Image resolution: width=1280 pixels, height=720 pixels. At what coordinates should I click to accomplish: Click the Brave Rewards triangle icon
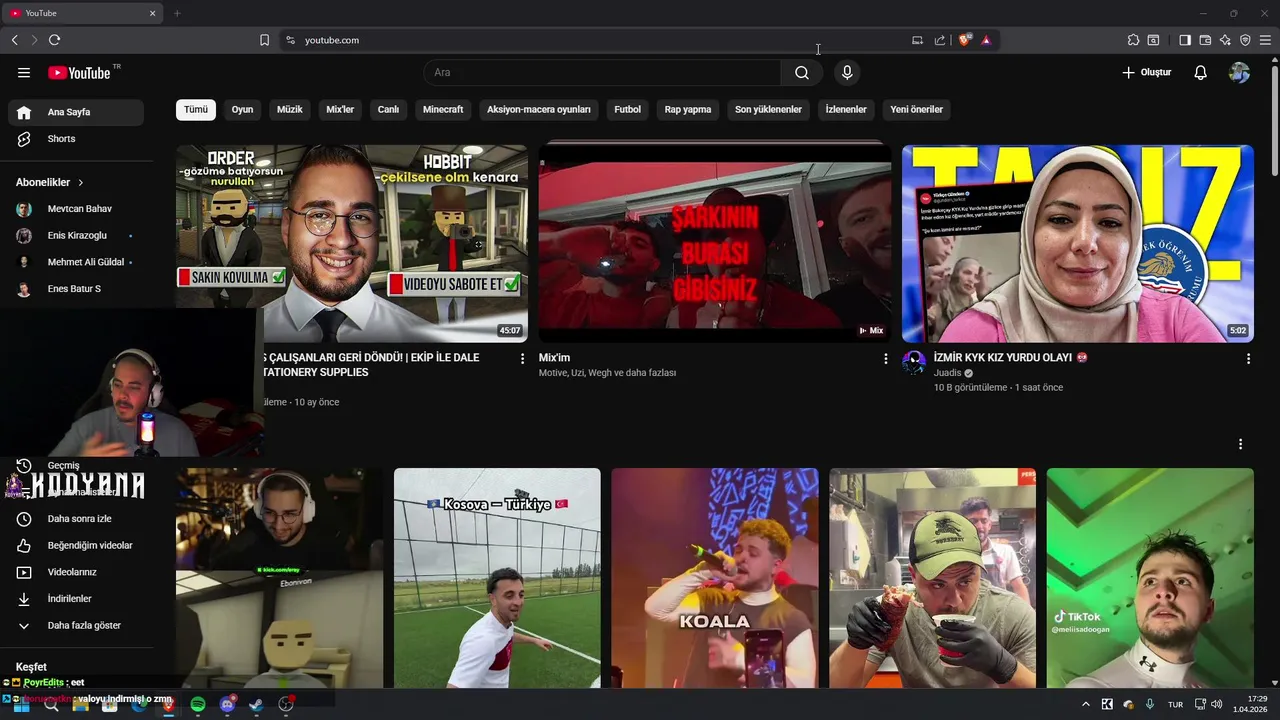986,40
